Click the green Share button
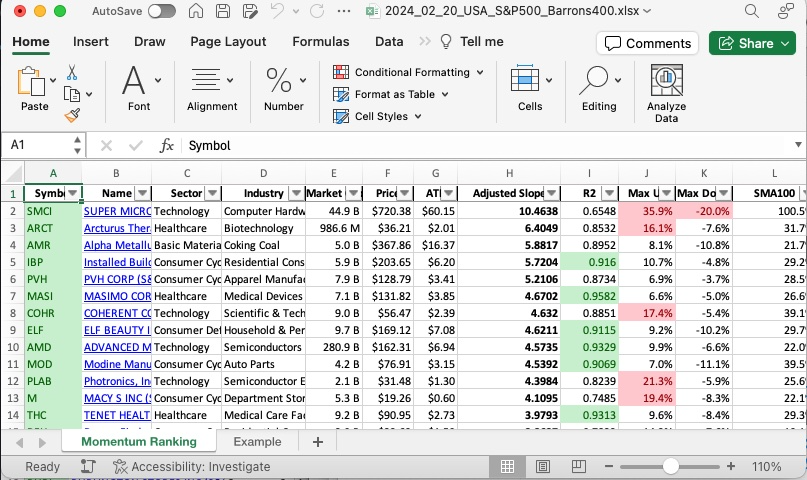The width and height of the screenshot is (807, 480). [752, 43]
